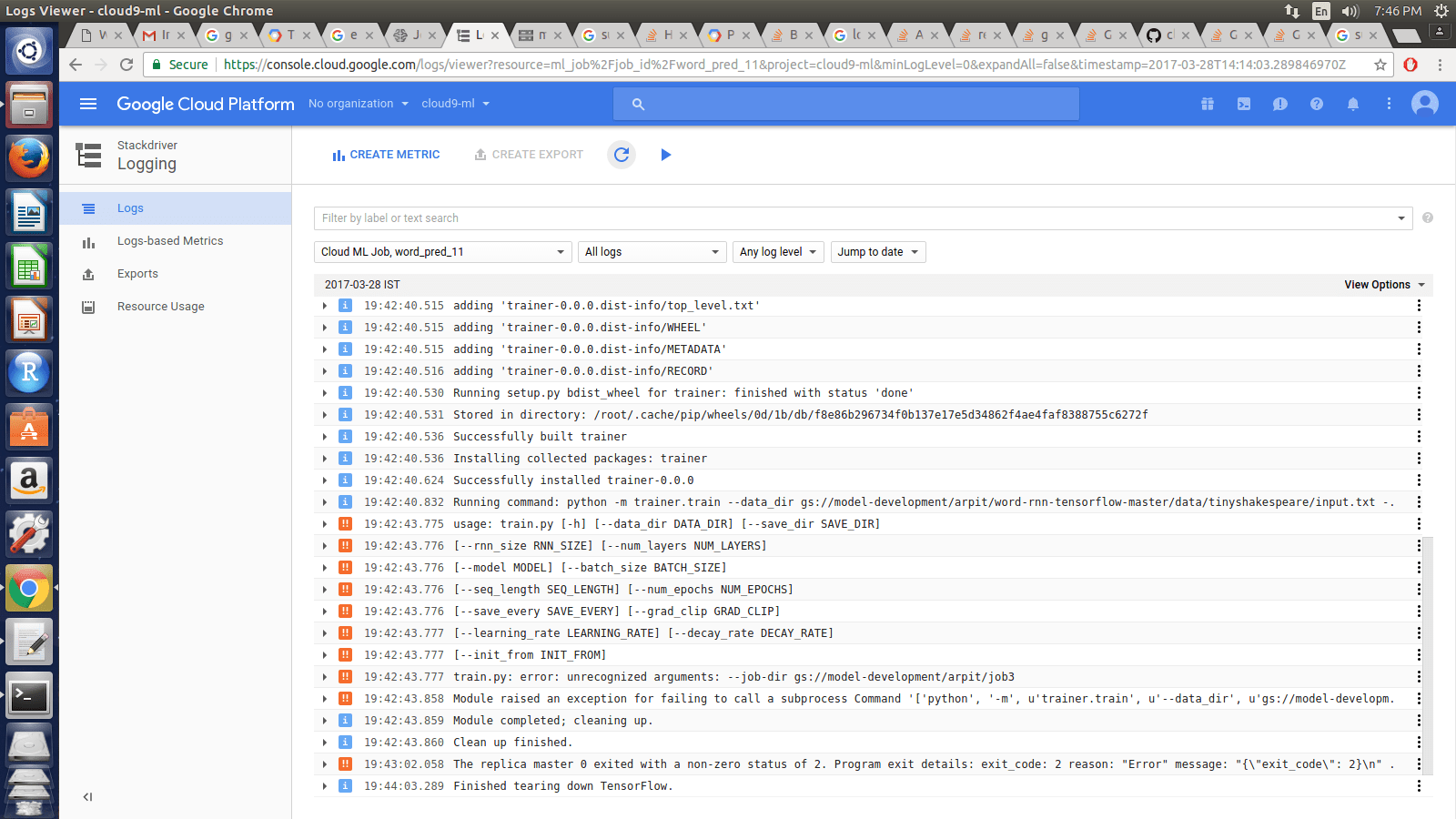This screenshot has height=819, width=1456.
Task: Open row menu for 'Clean up finished.' entry
Action: coord(1419,743)
